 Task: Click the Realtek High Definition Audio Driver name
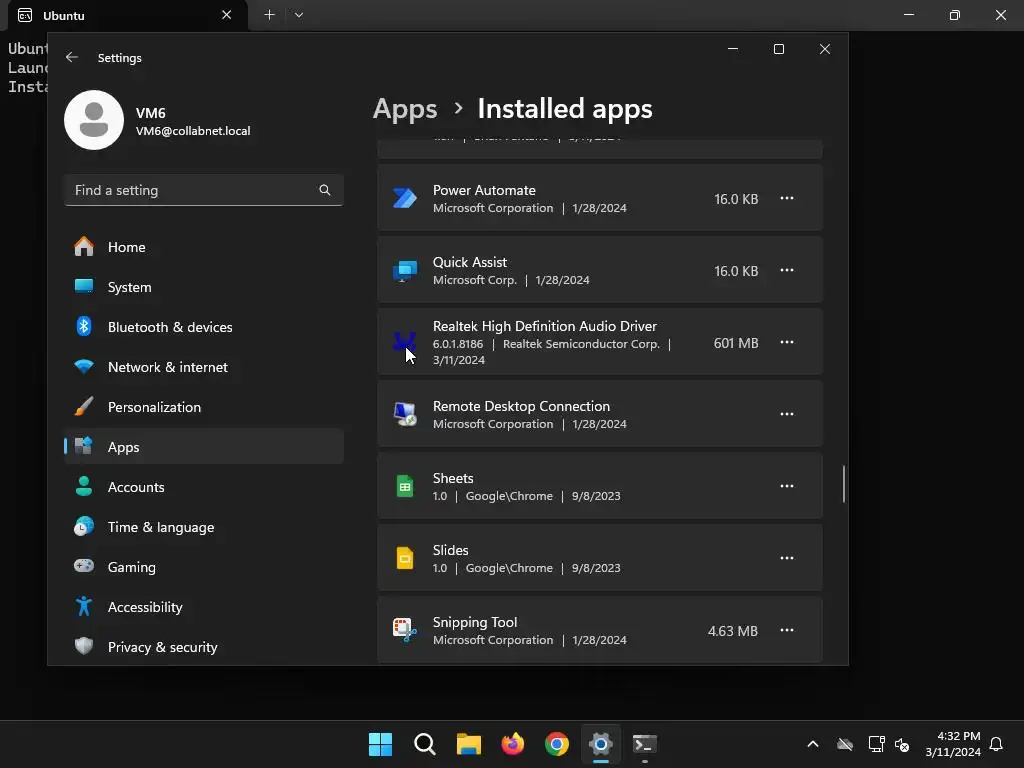point(545,326)
